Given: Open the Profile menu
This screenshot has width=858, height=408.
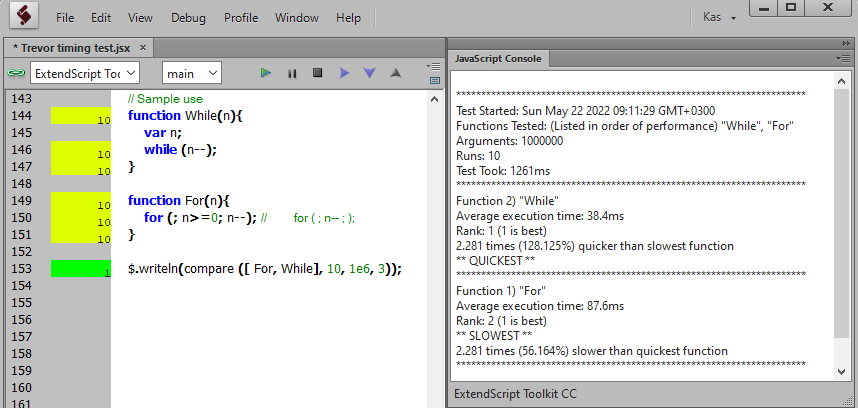Looking at the screenshot, I should [x=241, y=18].
